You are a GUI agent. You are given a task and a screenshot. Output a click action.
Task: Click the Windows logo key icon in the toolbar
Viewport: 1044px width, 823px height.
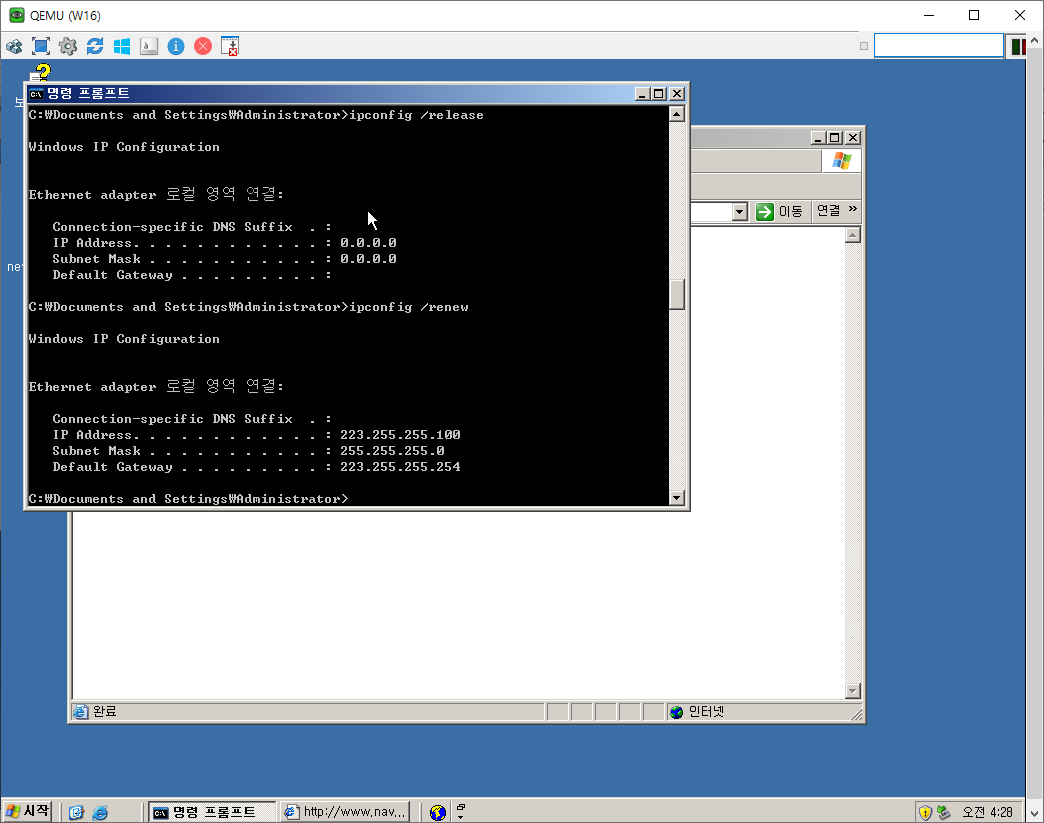point(122,47)
